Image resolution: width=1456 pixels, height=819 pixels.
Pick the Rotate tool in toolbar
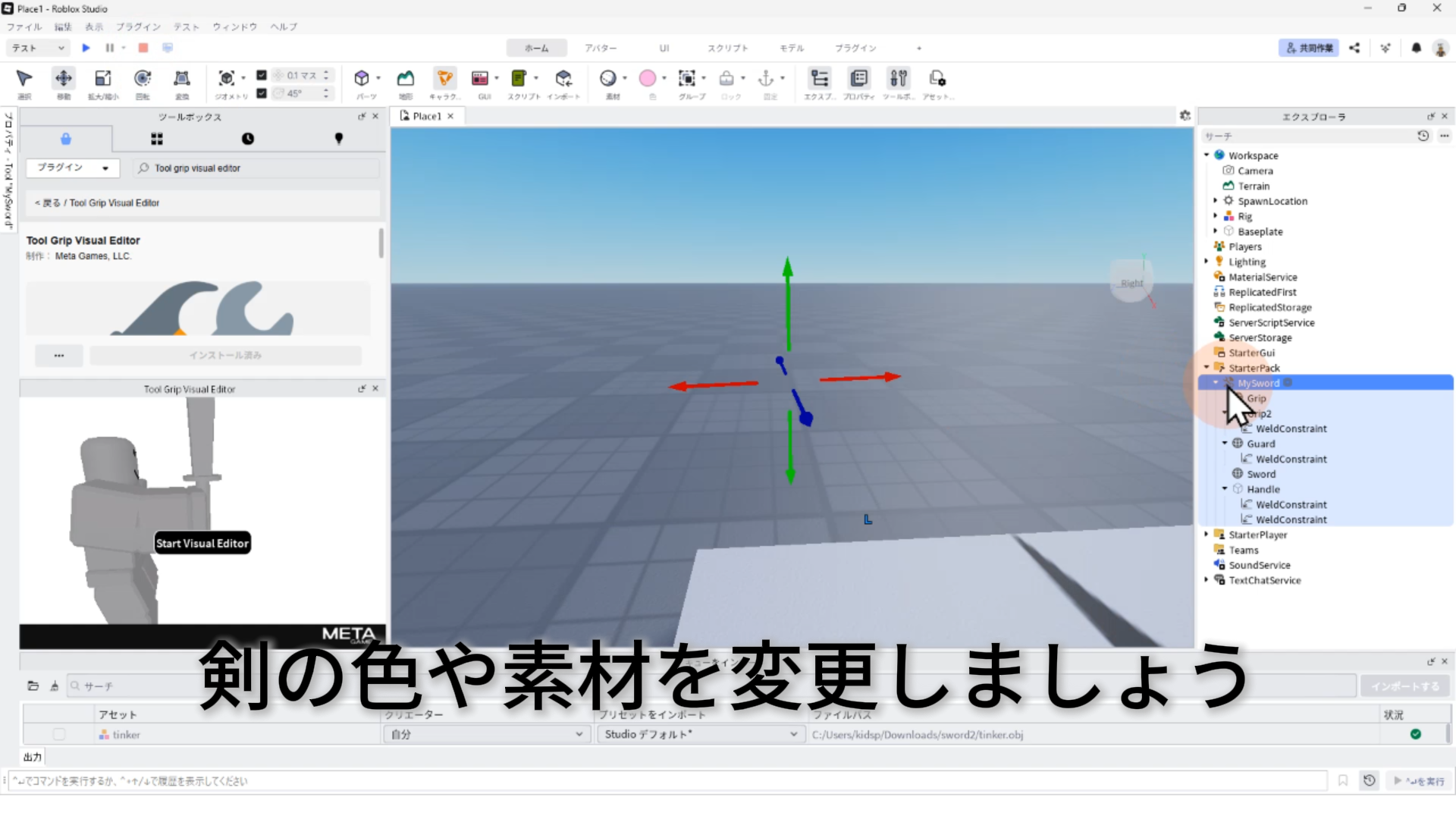143,78
